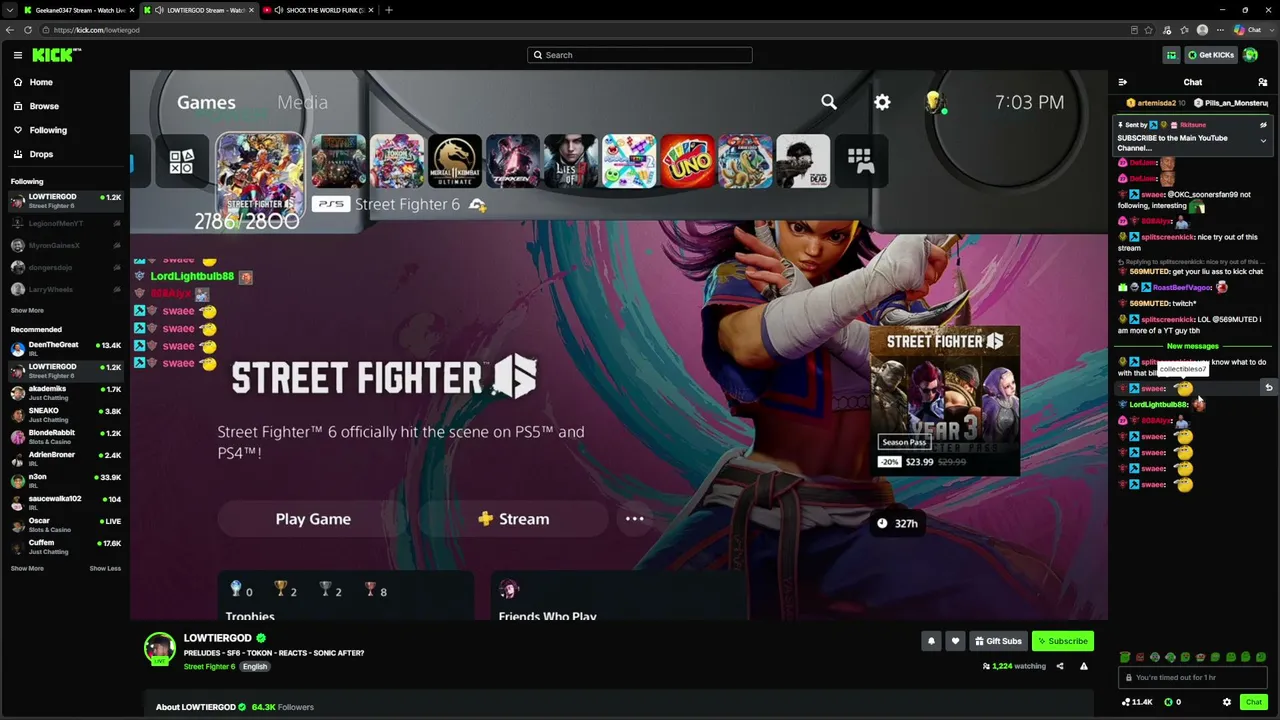Expand the pinned YouTube subscribe message

click(1263, 141)
